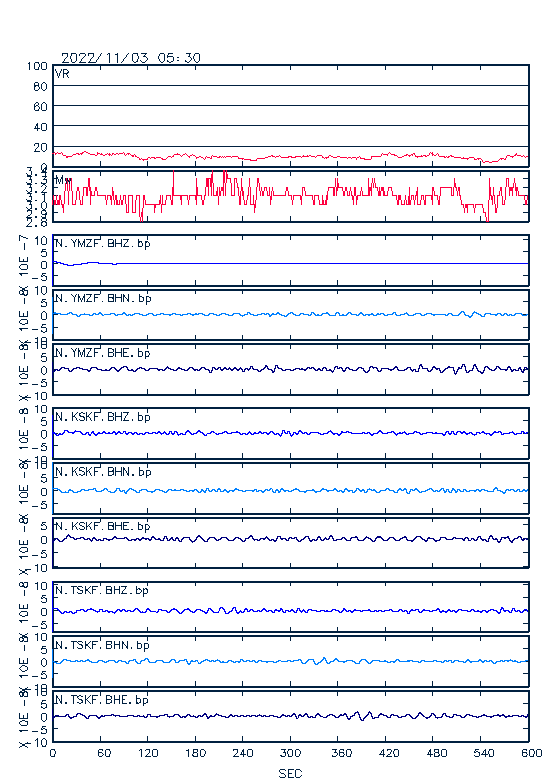Viewport: 554px width, 781px height.
Task: Click the 600 second axis tick label
Action: click(x=532, y=753)
